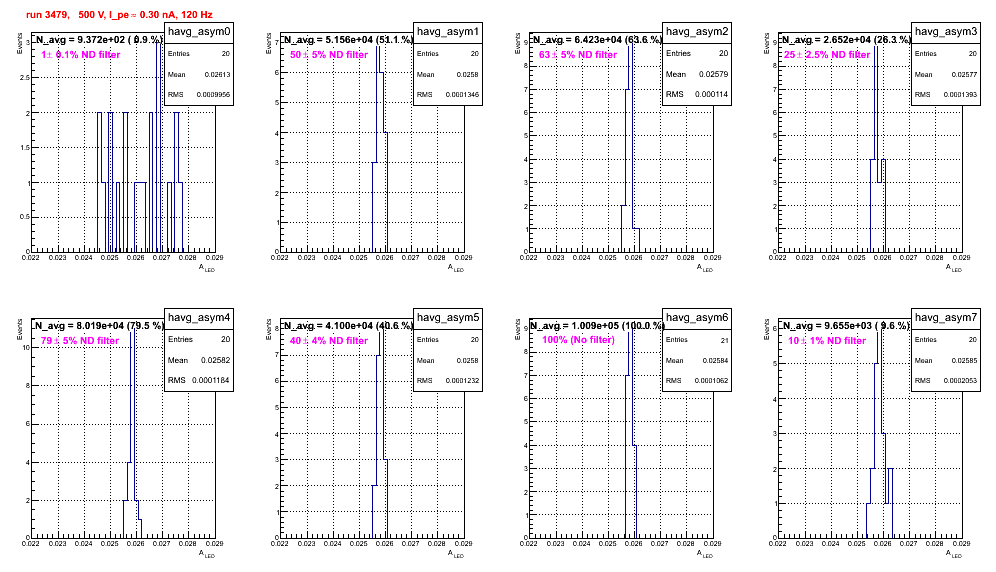Image resolution: width=996 pixels, height=572 pixels.
Task: Select the havg_asym6 stats box title
Action: pos(697,317)
